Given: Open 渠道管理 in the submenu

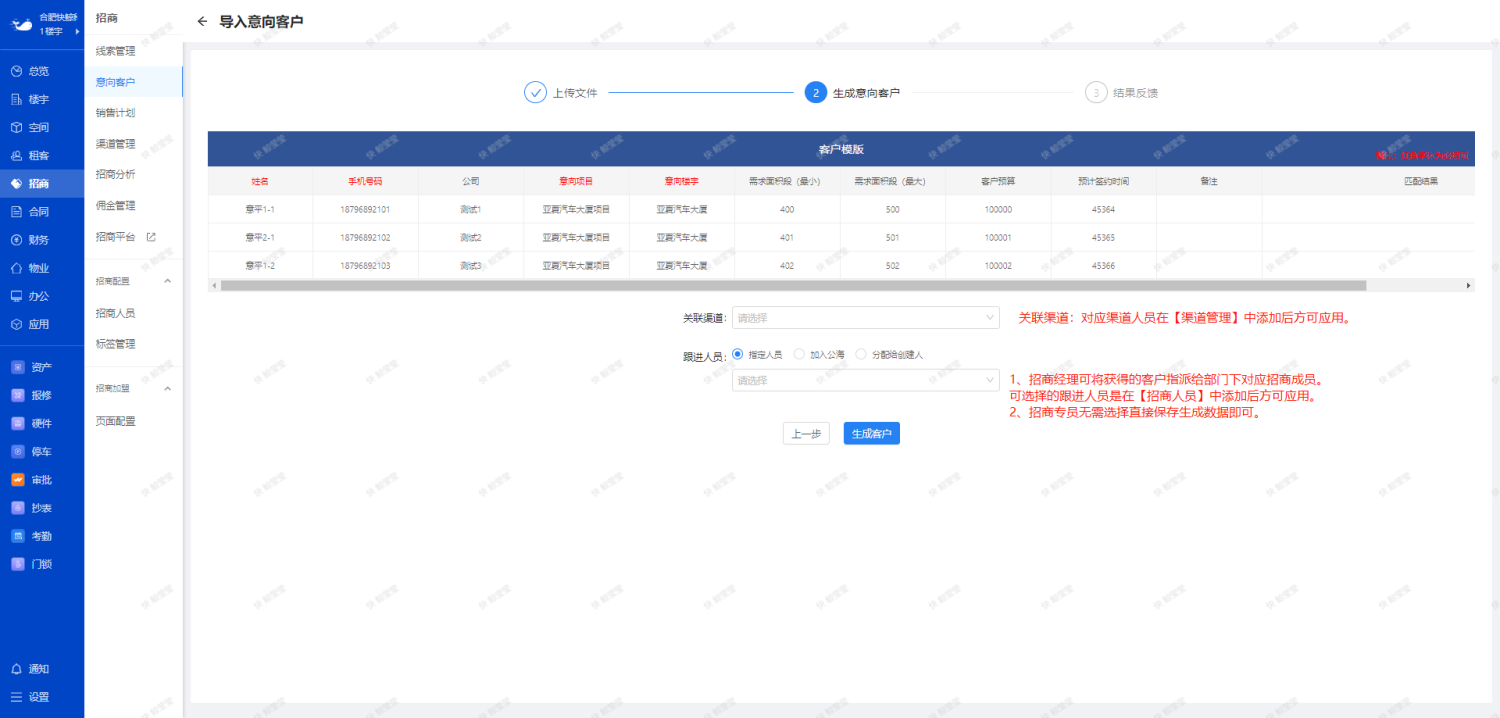Looking at the screenshot, I should 115,144.
